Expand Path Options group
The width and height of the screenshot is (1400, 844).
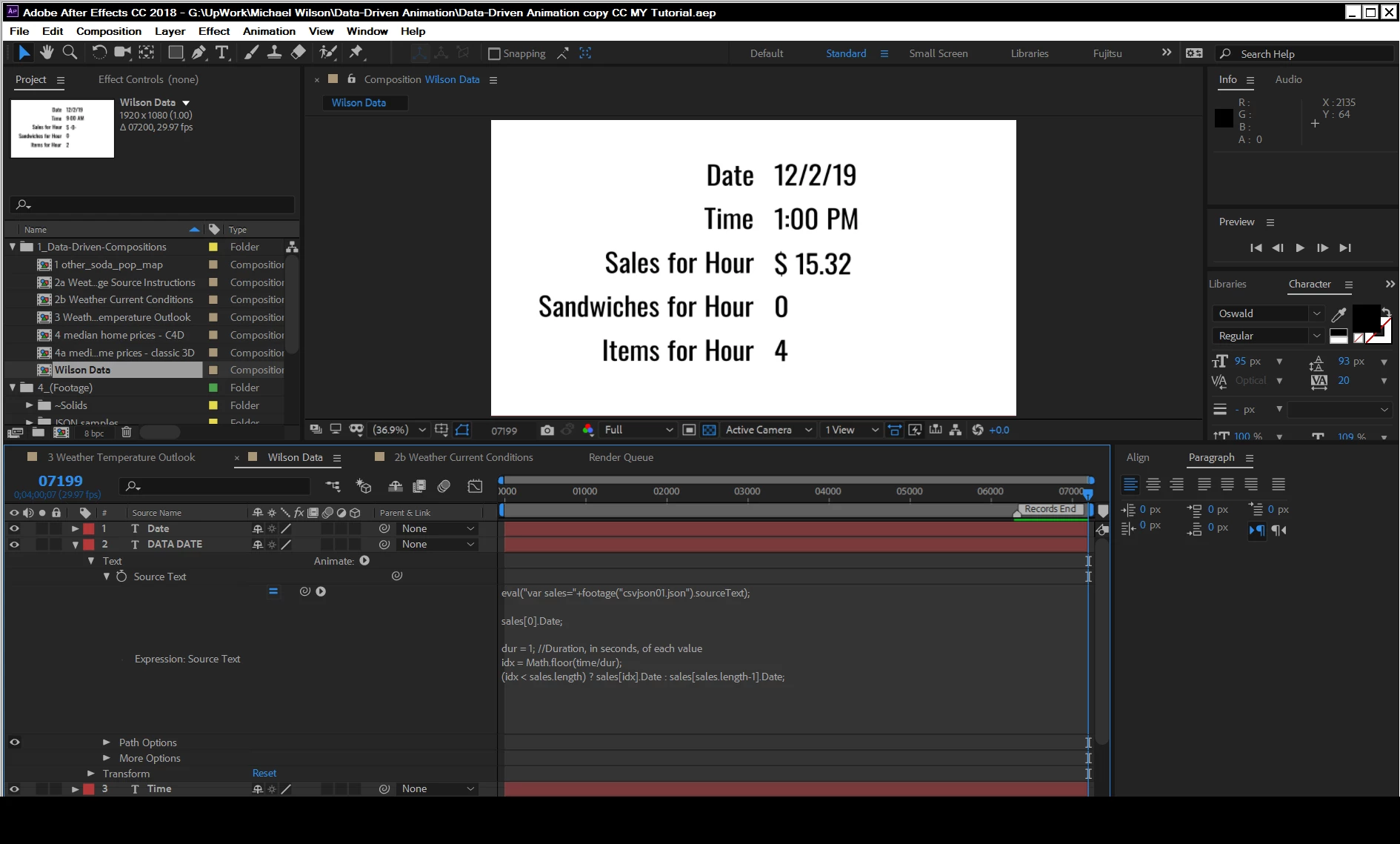click(x=106, y=742)
